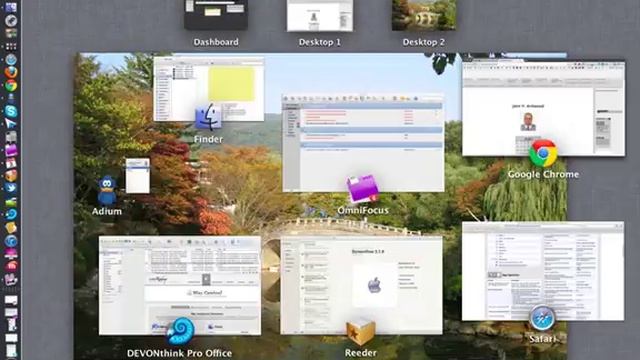640x360 pixels.
Task: Click the profile photo in Chrome window
Action: click(528, 121)
